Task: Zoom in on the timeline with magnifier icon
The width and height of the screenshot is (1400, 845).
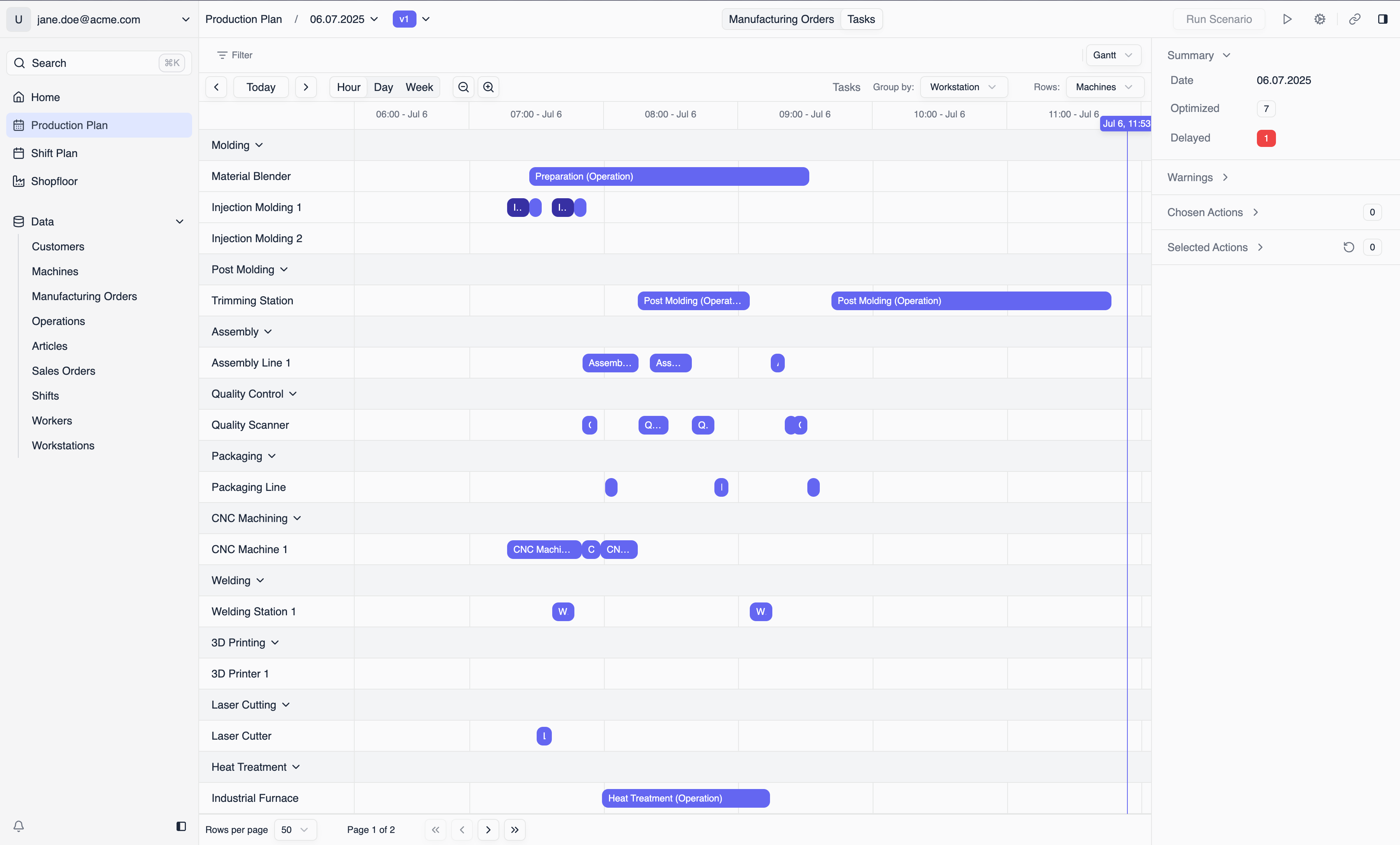Action: pyautogui.click(x=488, y=87)
